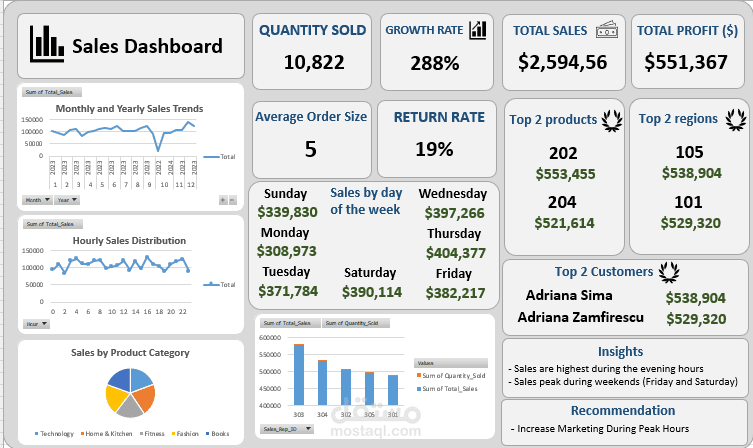Select the bar for sales rep 303
Image resolution: width=753 pixels, height=448 pixels.
point(299,375)
